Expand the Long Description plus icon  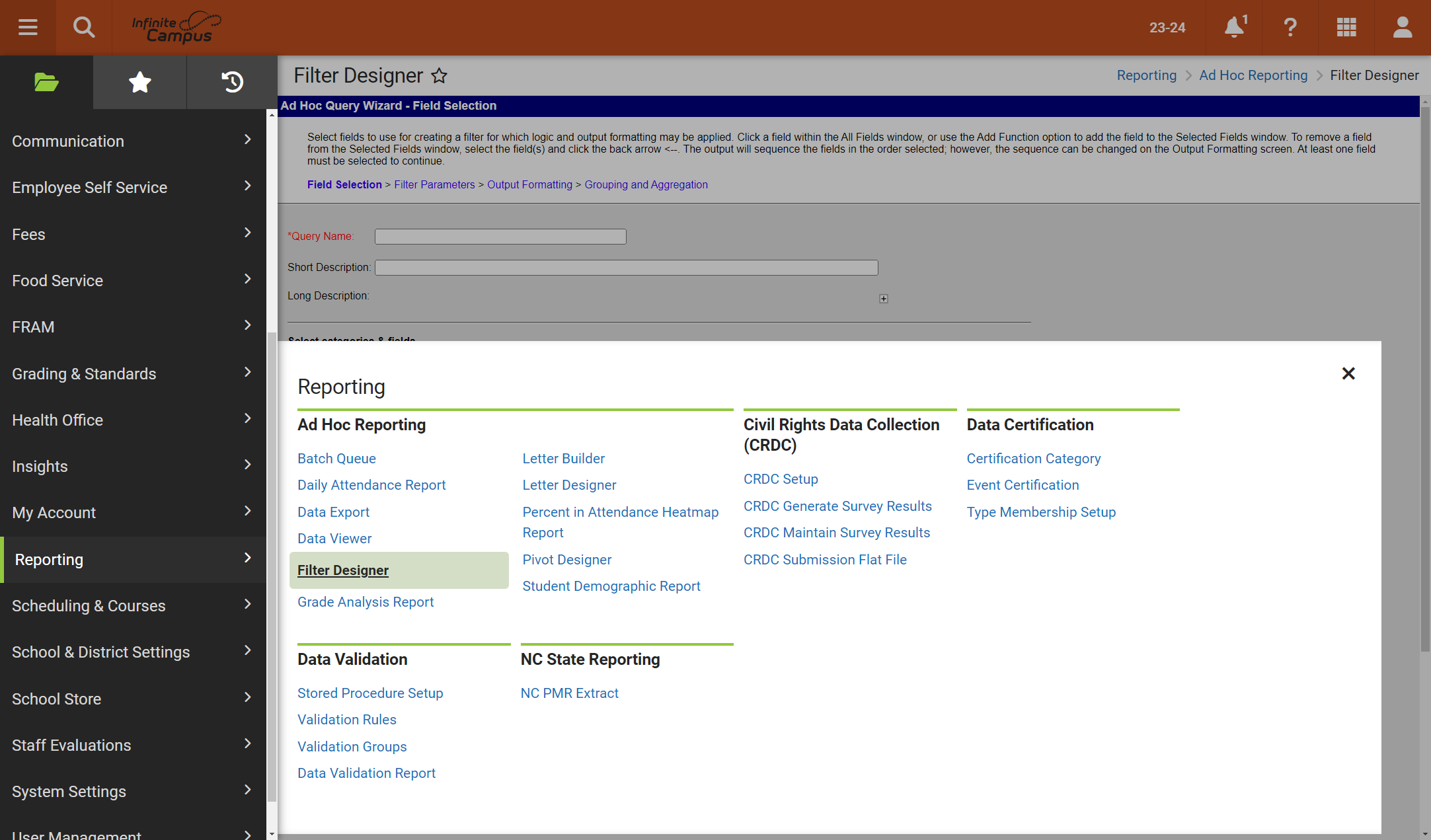[884, 299]
